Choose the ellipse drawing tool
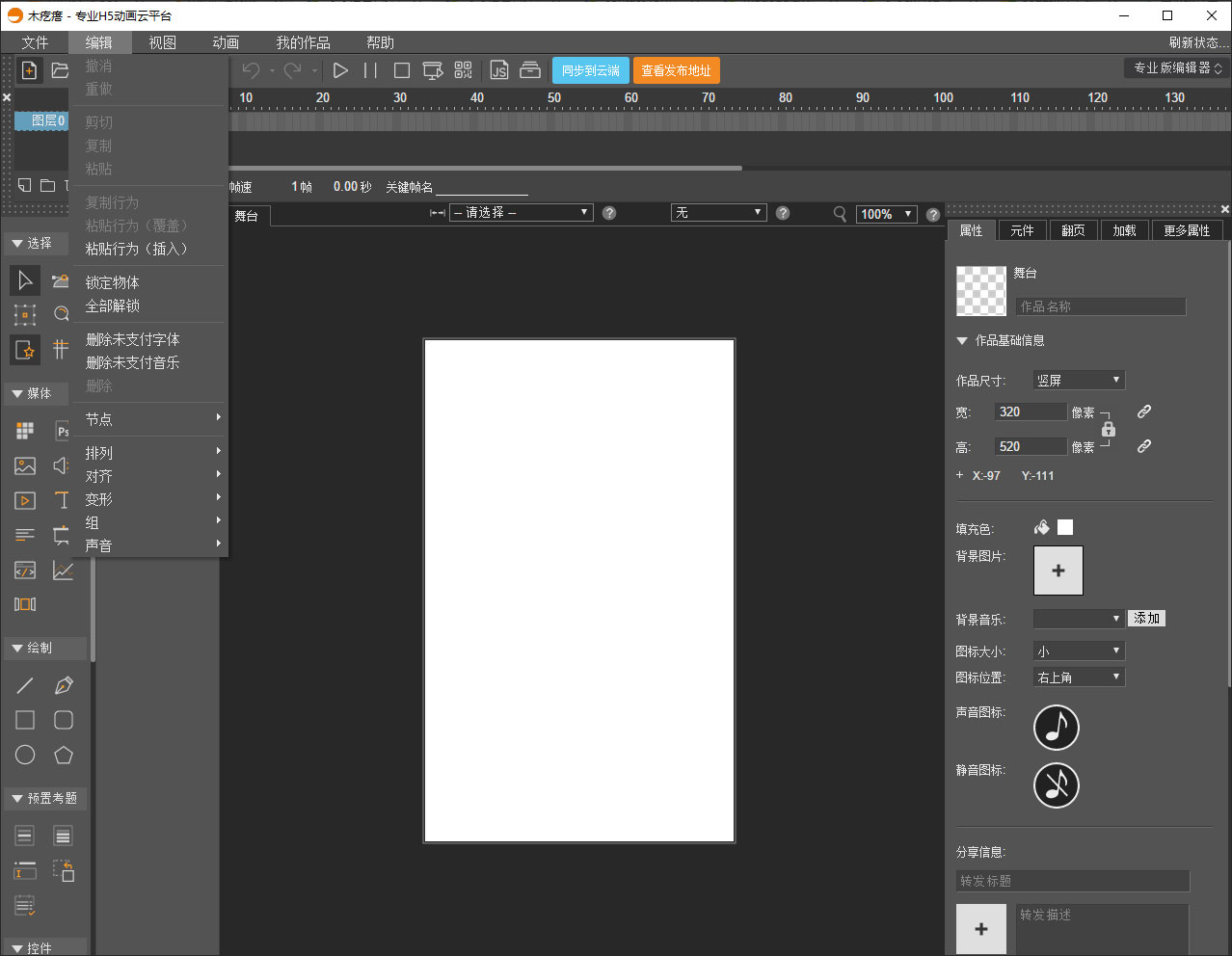This screenshot has height=956, width=1232. [25, 755]
